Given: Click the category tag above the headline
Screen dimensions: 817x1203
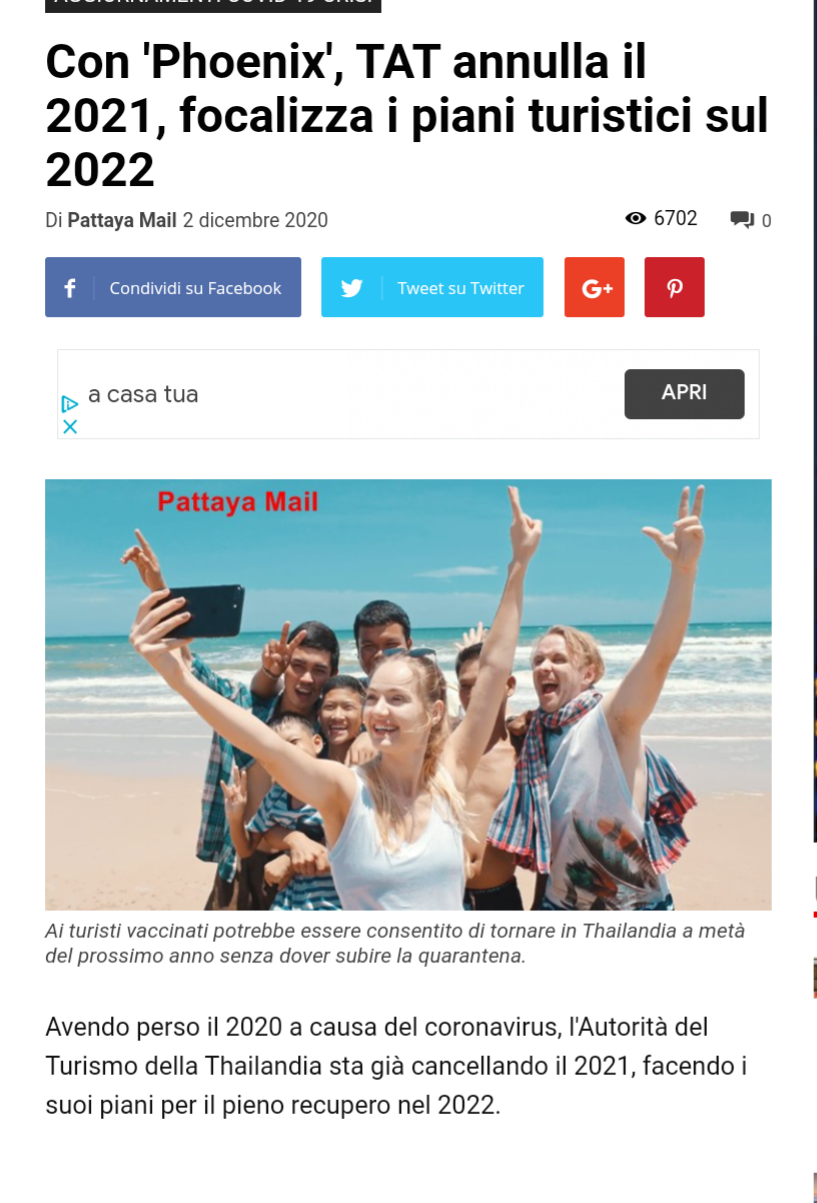Looking at the screenshot, I should pos(213,4).
